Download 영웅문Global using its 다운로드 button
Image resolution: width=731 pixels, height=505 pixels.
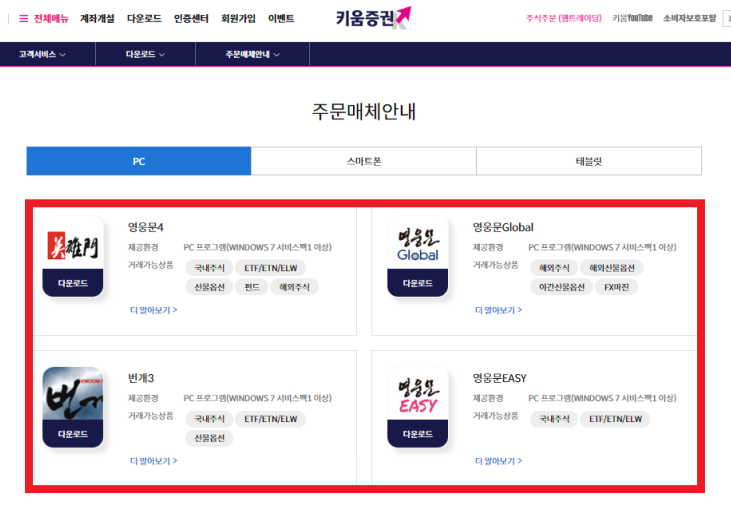coord(418,283)
